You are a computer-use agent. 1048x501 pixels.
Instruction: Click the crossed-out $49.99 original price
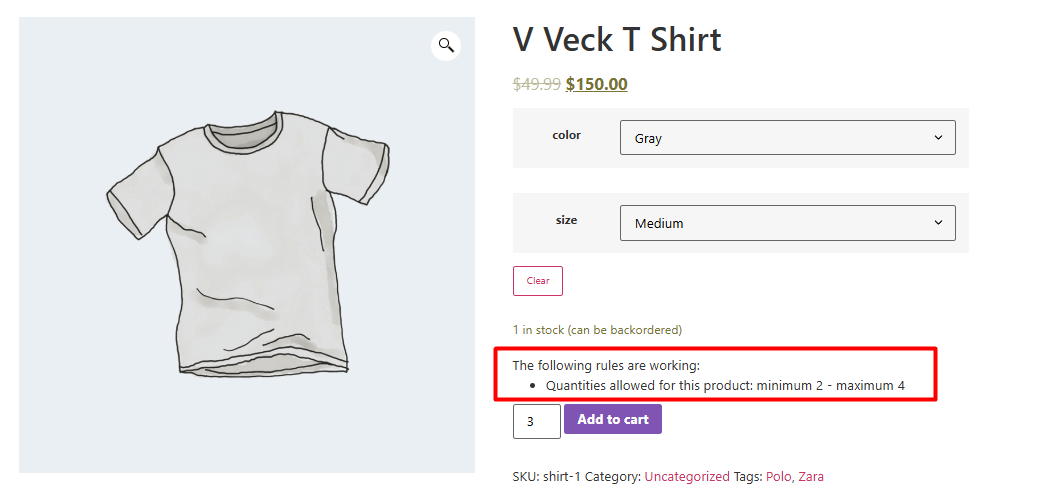[536, 84]
